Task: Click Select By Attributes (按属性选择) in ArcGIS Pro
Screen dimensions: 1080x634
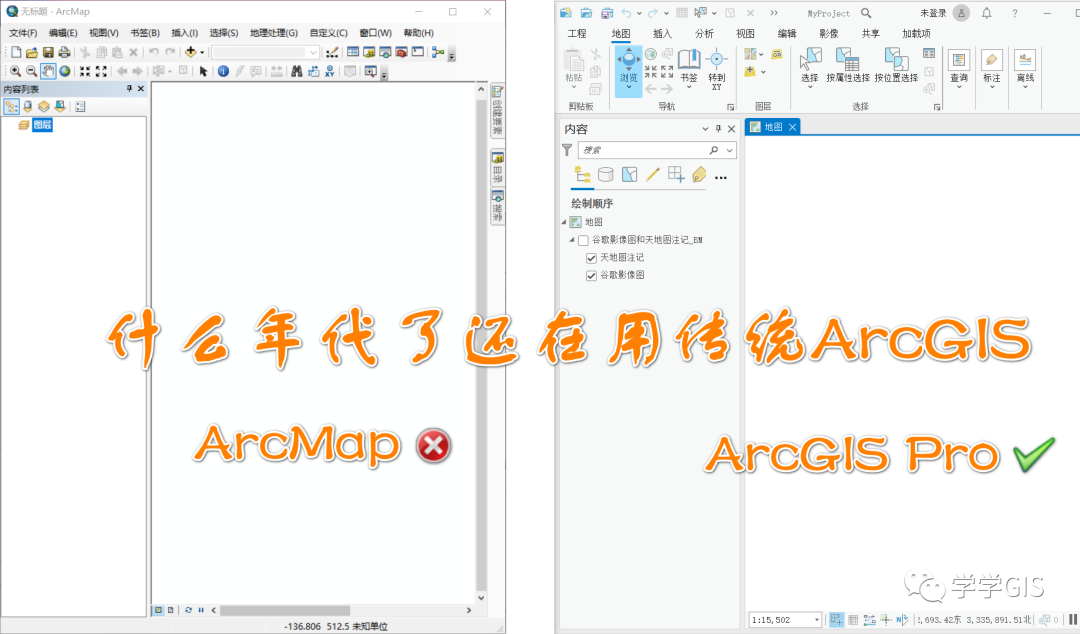Action: coord(848,65)
